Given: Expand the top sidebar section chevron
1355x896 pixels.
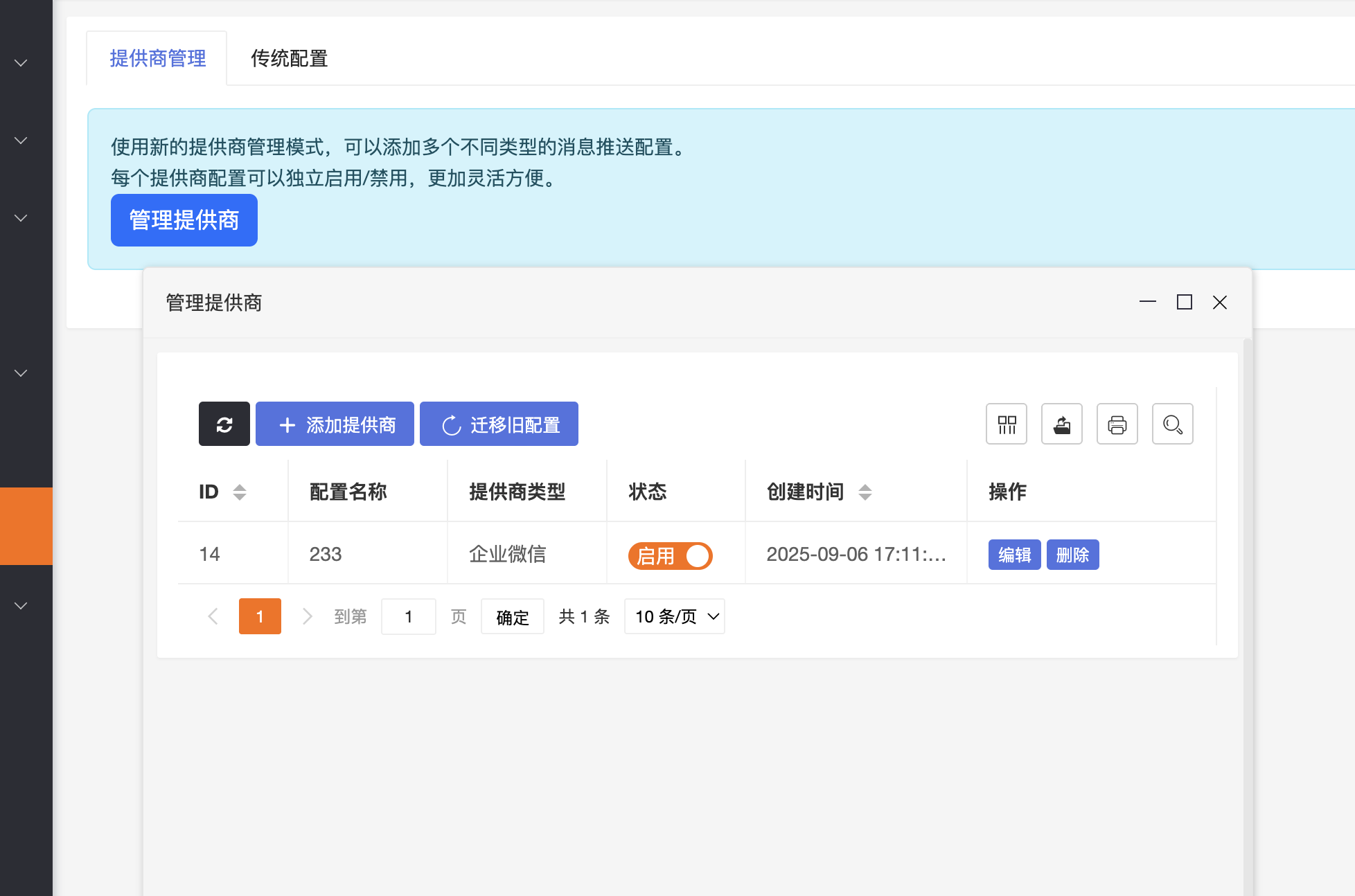Looking at the screenshot, I should (x=20, y=62).
